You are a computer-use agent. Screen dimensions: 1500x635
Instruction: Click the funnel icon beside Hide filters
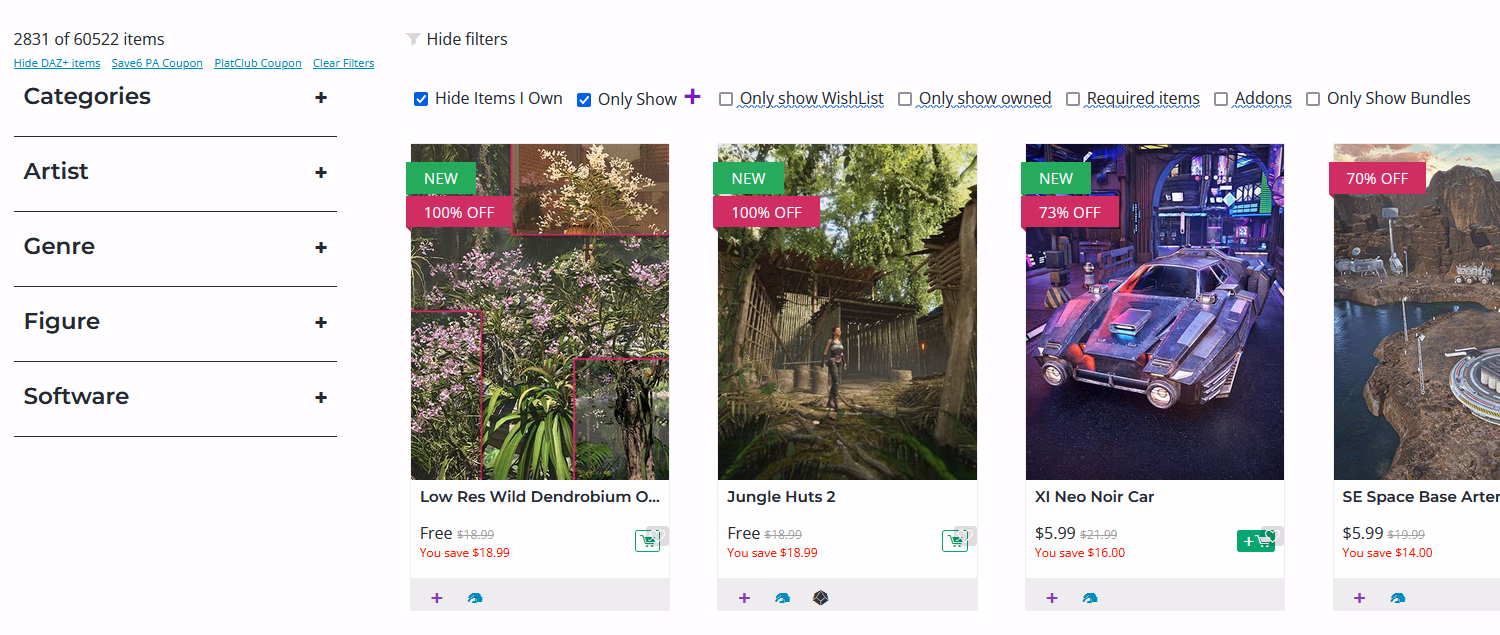pyautogui.click(x=413, y=39)
